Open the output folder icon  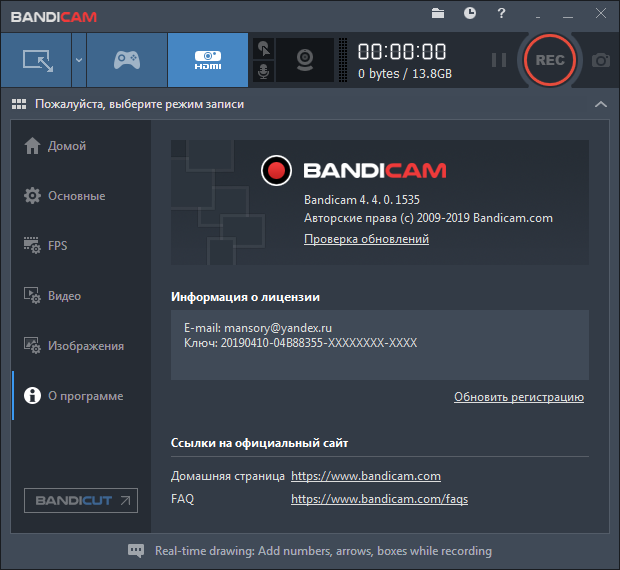point(438,13)
